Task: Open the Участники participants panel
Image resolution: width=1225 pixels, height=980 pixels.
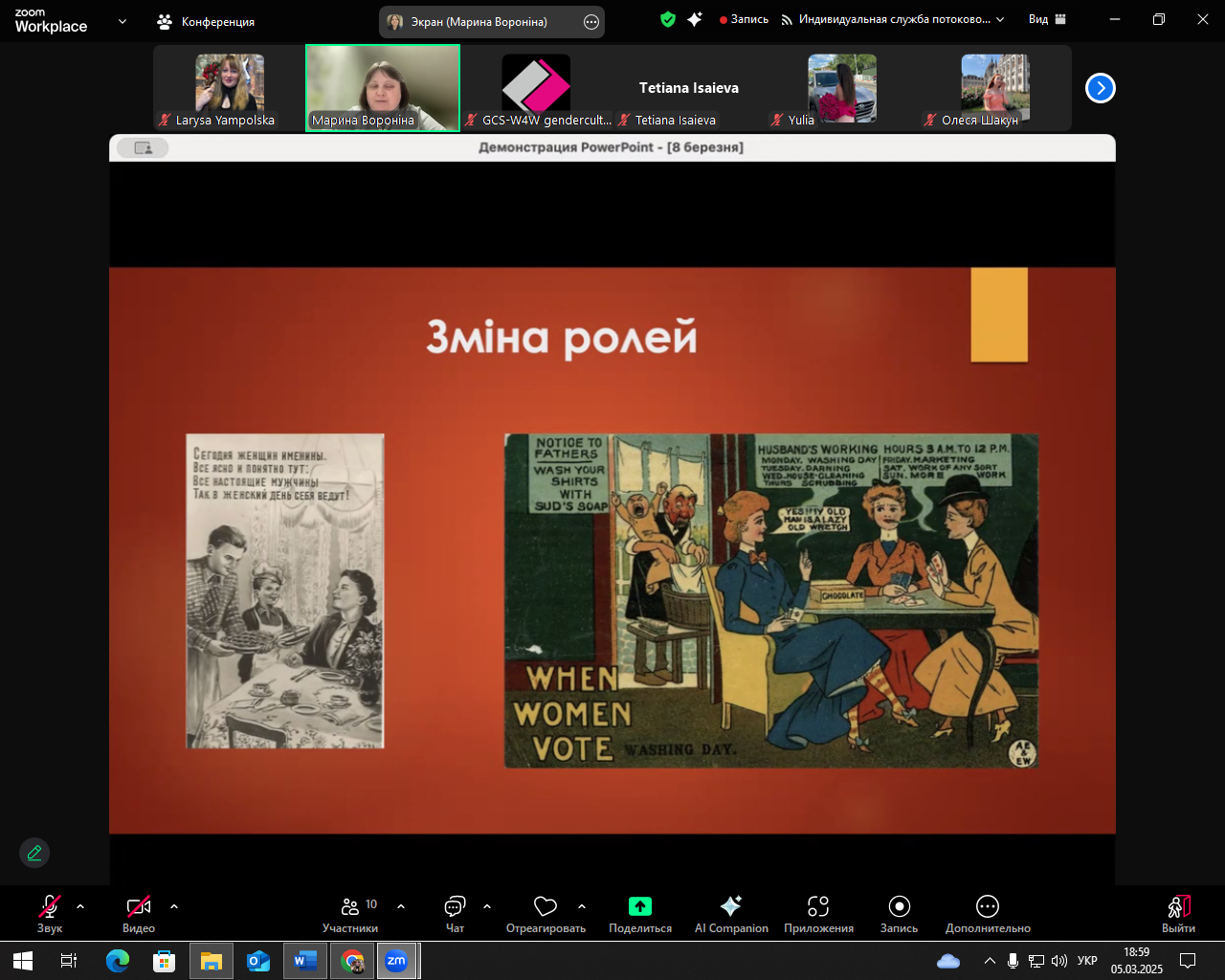Action: (x=350, y=914)
